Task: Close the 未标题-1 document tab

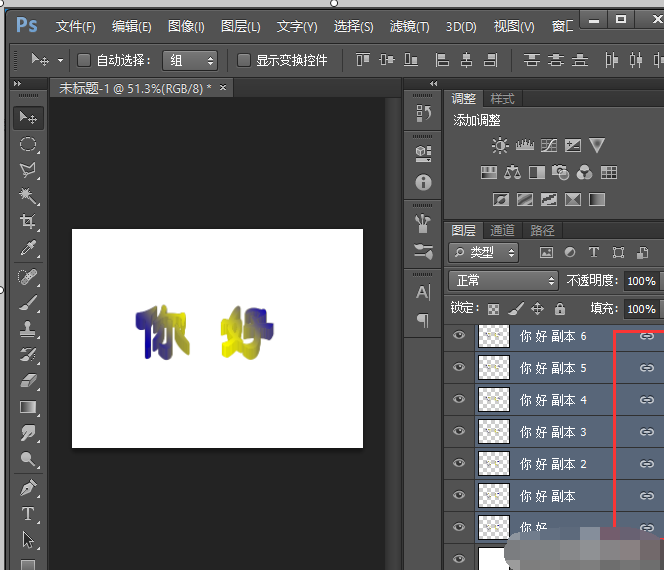Action: pyautogui.click(x=223, y=88)
